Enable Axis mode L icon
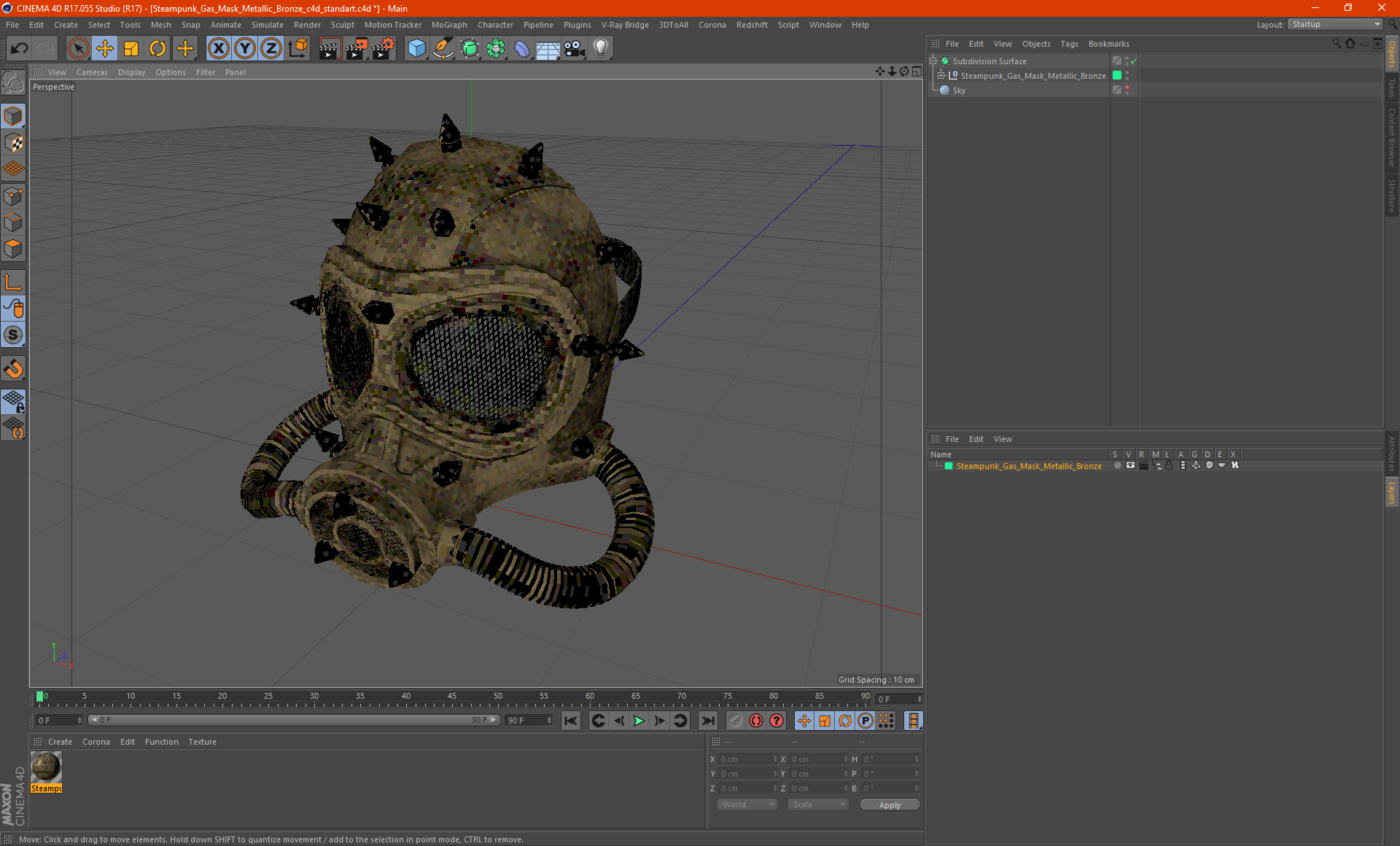 click(x=13, y=282)
